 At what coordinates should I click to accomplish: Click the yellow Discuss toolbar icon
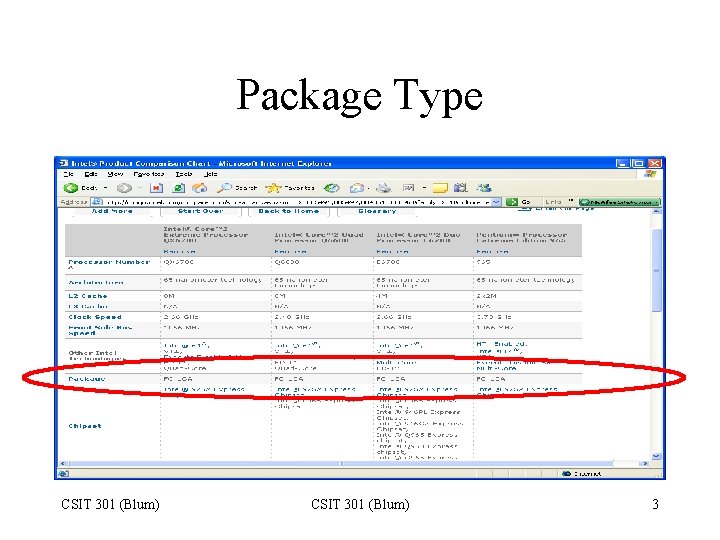click(440, 188)
